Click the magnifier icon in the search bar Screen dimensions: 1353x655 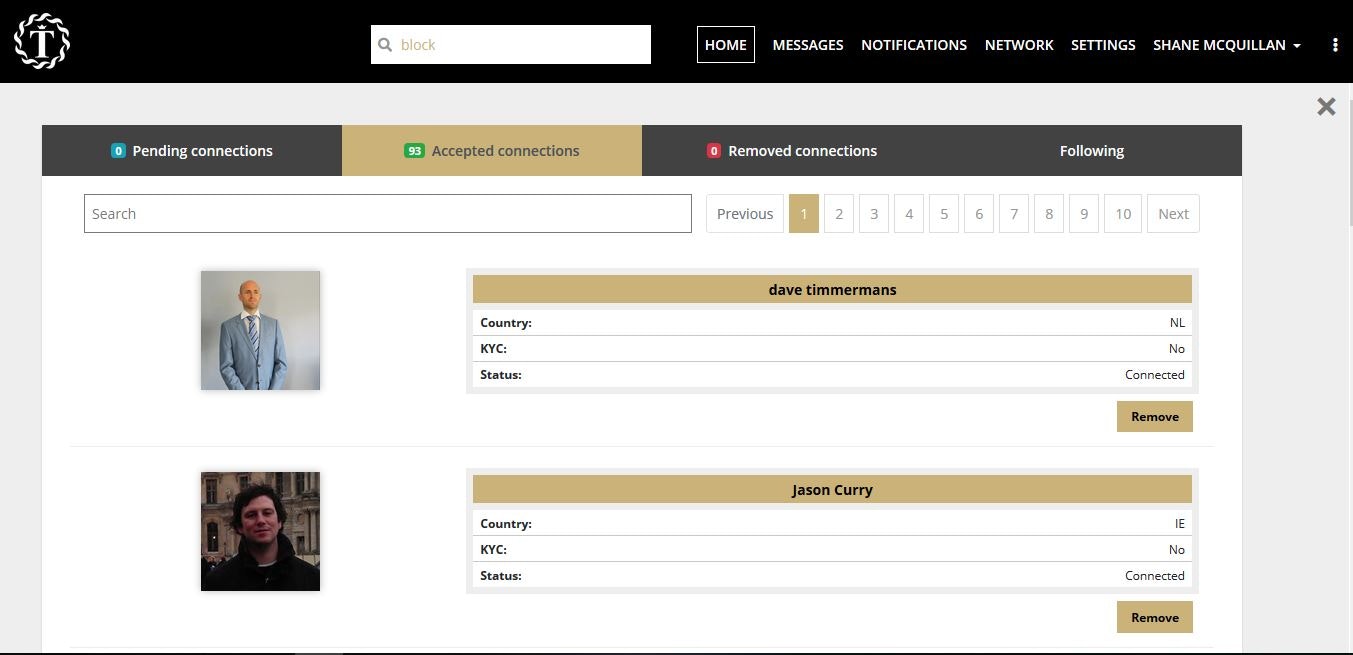coord(386,44)
